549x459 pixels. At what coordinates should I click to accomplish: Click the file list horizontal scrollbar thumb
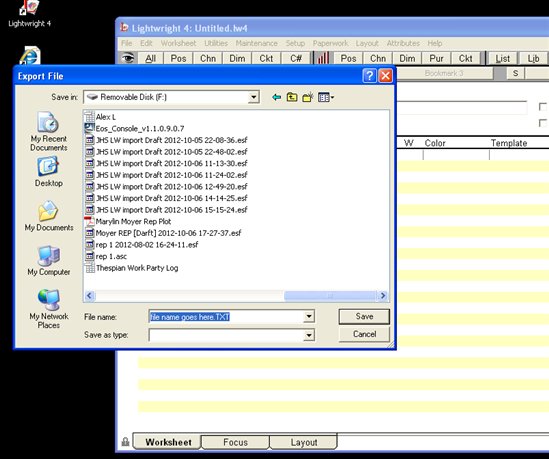point(330,296)
